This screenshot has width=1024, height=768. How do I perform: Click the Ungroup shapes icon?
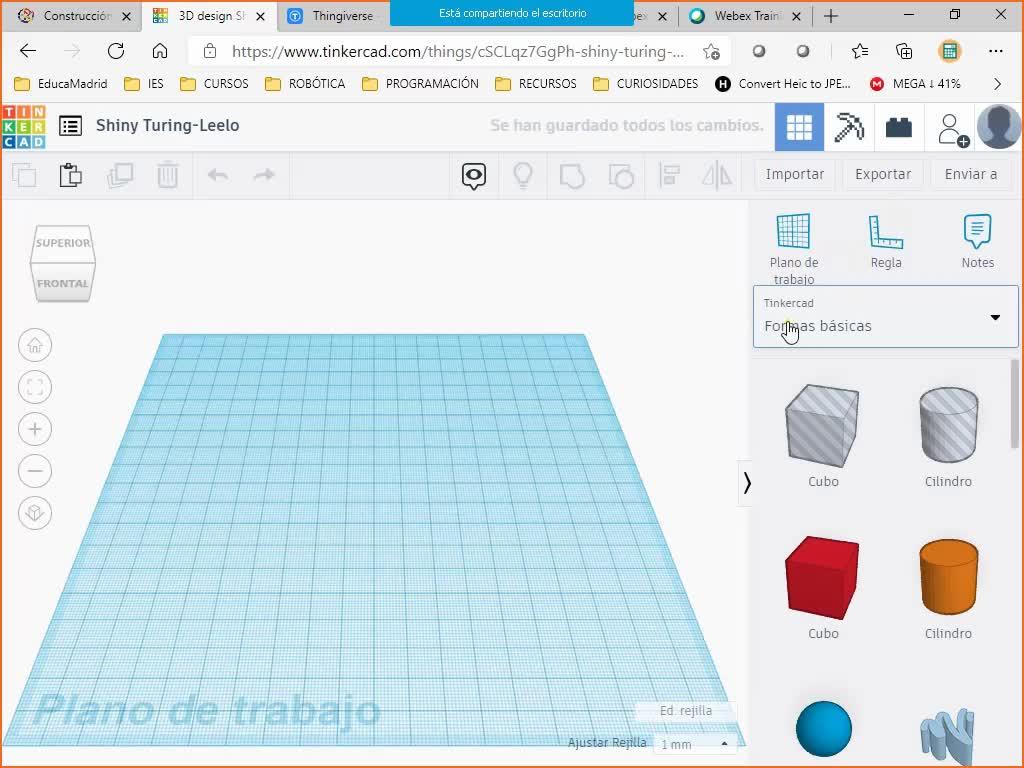[621, 176]
